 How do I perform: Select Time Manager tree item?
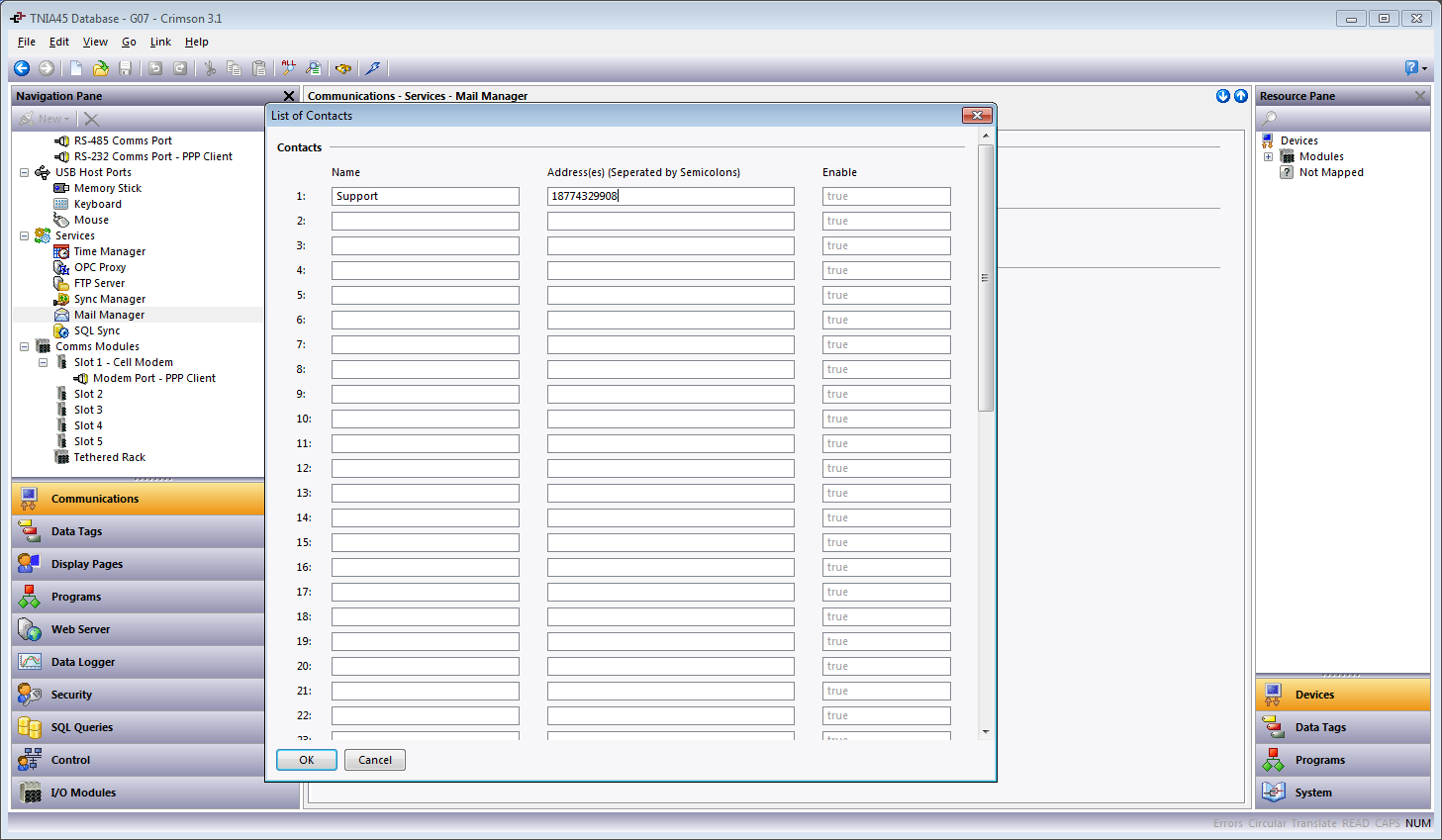tap(109, 251)
